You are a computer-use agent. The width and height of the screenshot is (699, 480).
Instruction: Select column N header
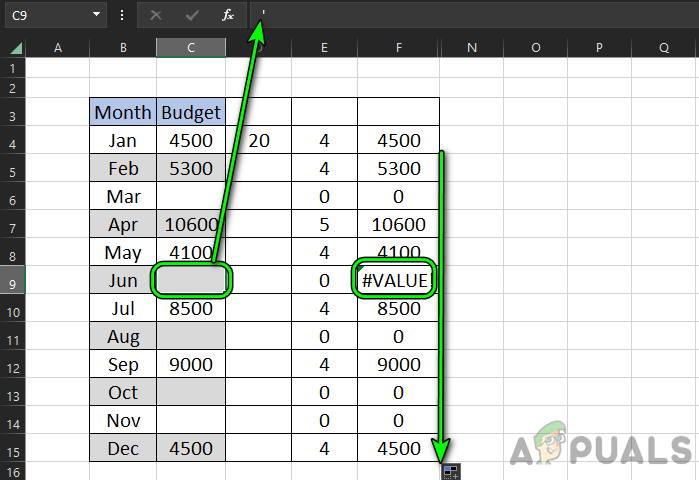(x=472, y=48)
